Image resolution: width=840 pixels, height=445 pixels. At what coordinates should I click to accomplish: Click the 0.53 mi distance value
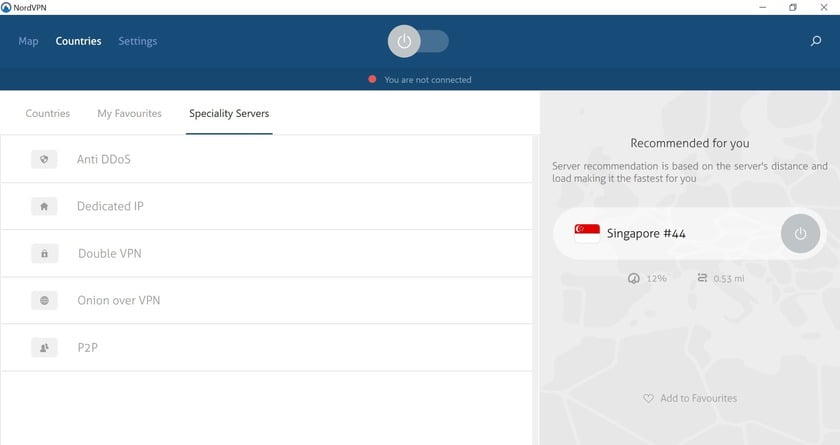[729, 278]
